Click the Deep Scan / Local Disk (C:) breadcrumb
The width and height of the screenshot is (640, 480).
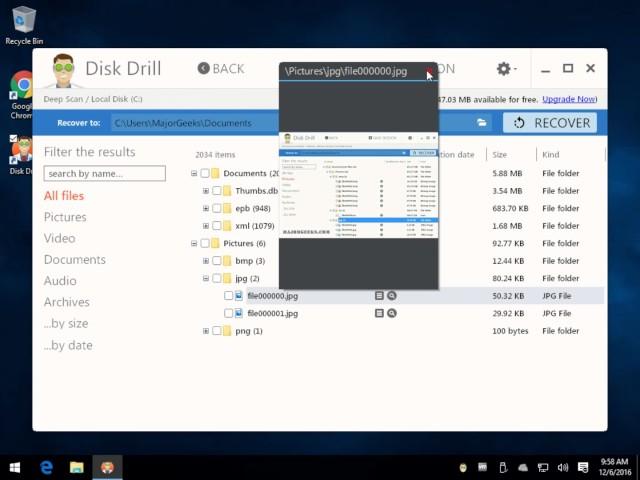(x=93, y=99)
